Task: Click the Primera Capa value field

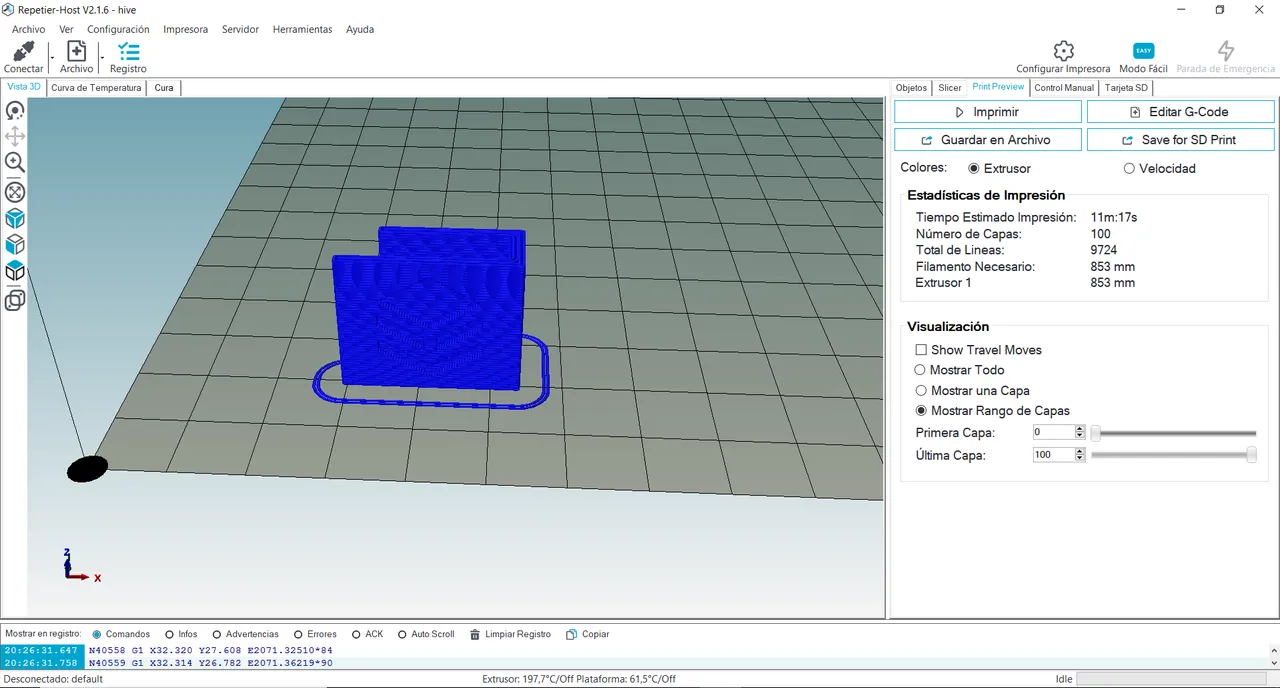Action: pyautogui.click(x=1053, y=432)
